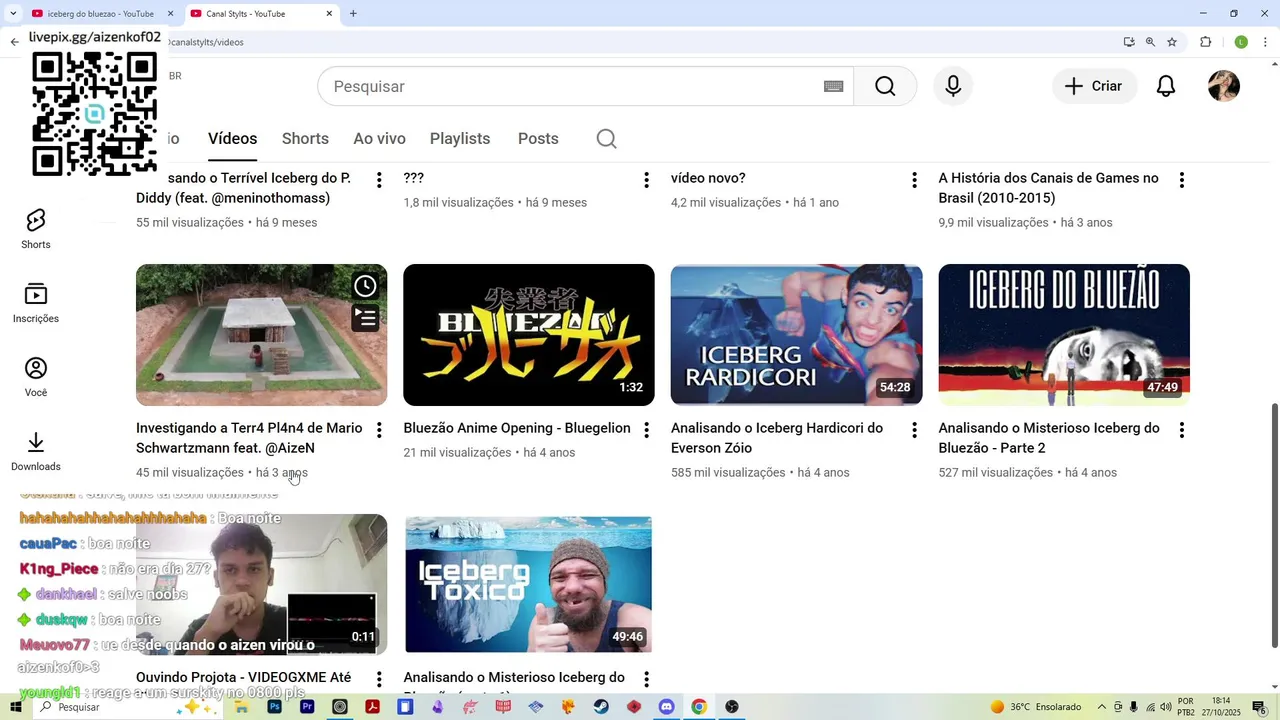Open account avatar menu
Image resolution: width=1280 pixels, height=720 pixels.
tap(1224, 86)
